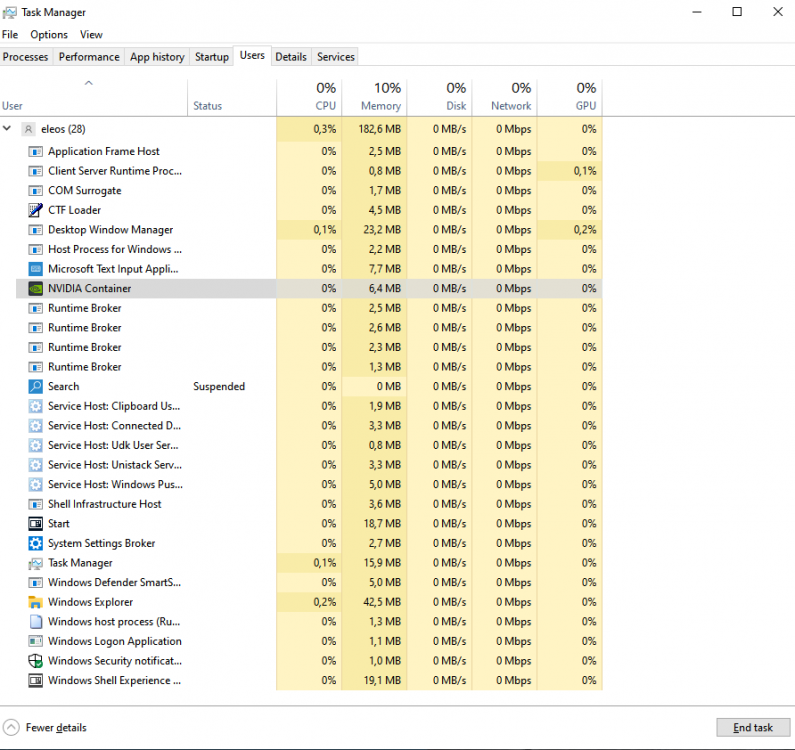Click the Search magnifier process icon
The width and height of the screenshot is (795, 750).
tap(35, 386)
